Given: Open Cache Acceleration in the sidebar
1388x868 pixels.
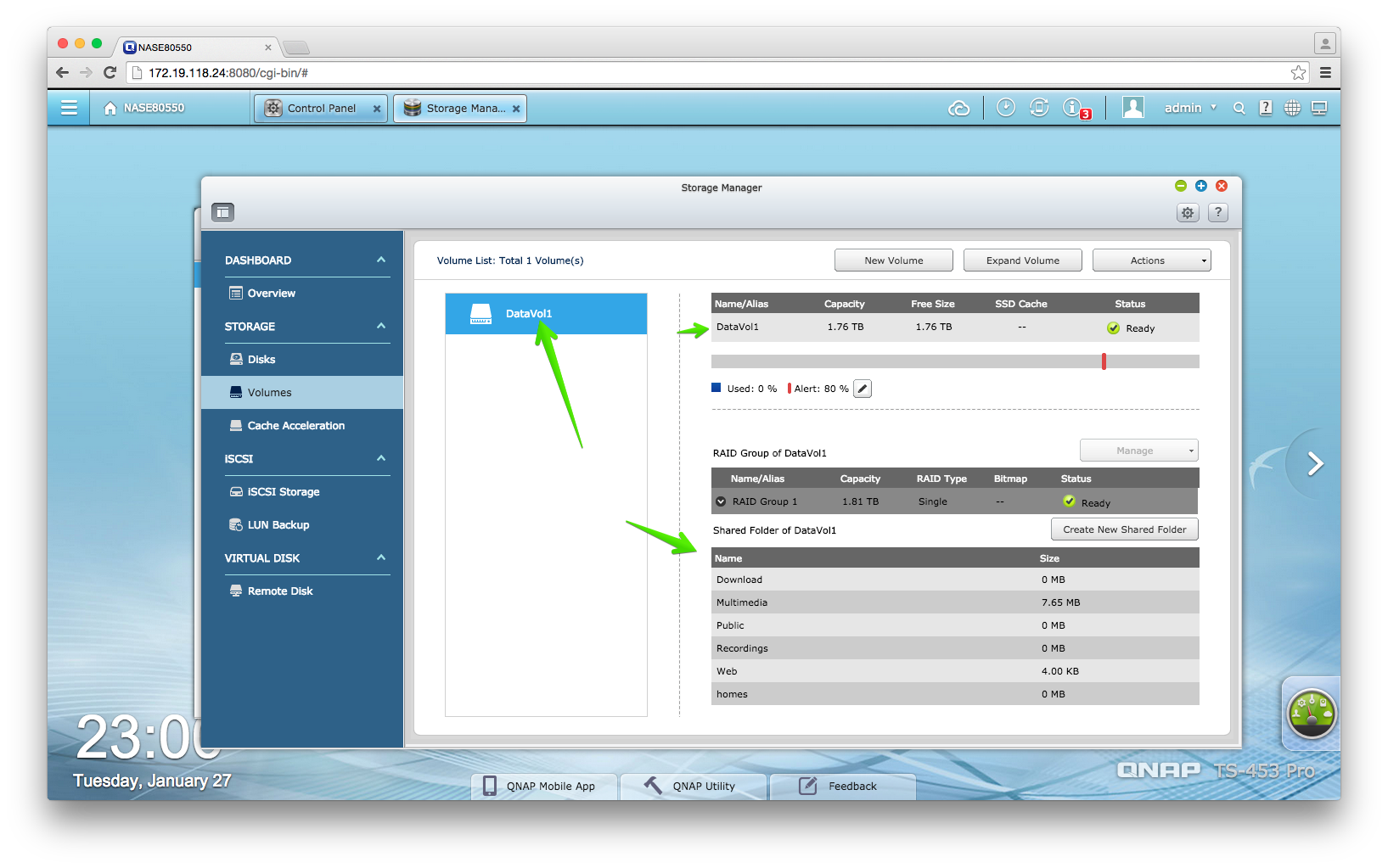Looking at the screenshot, I should tap(302, 426).
